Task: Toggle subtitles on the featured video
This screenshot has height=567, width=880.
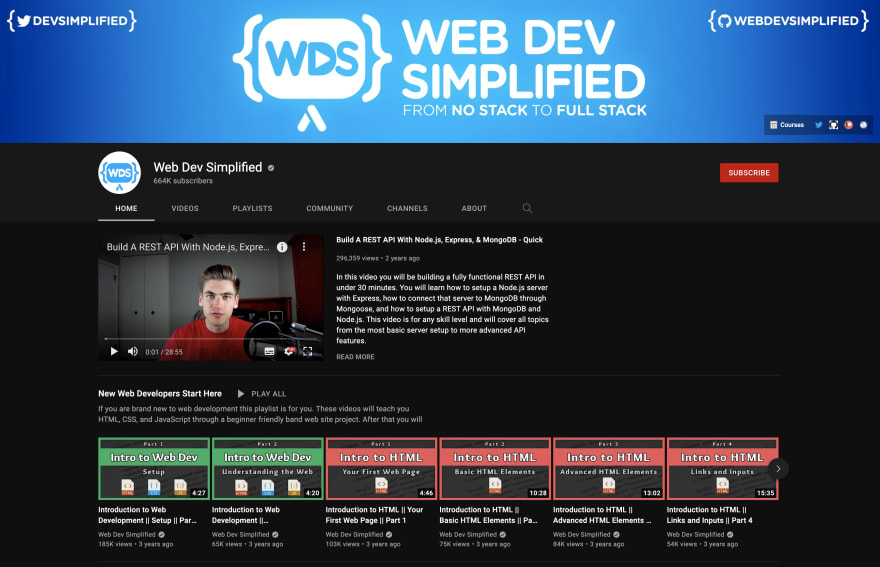Action: 269,351
